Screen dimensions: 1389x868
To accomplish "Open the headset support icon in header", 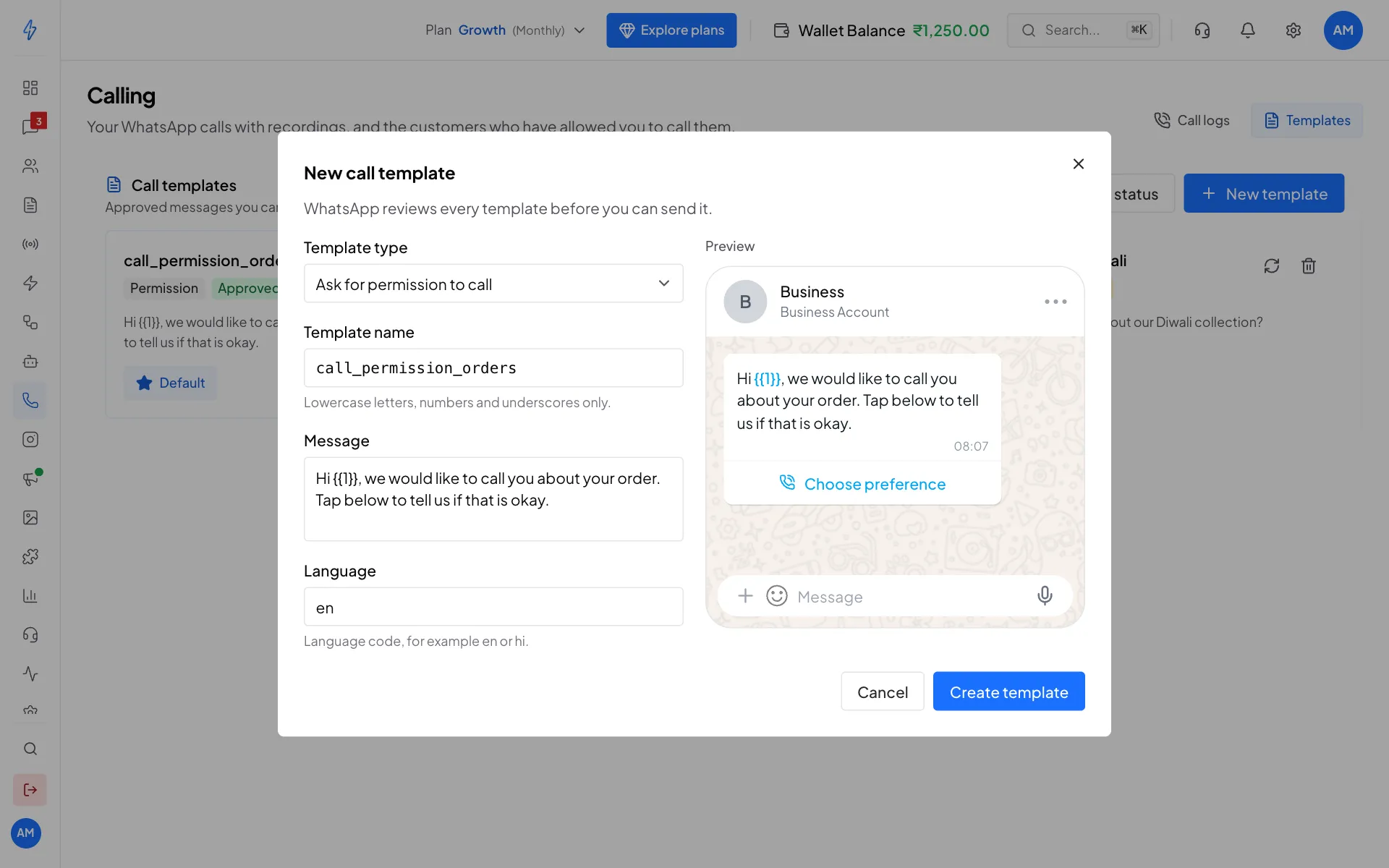I will (1202, 30).
